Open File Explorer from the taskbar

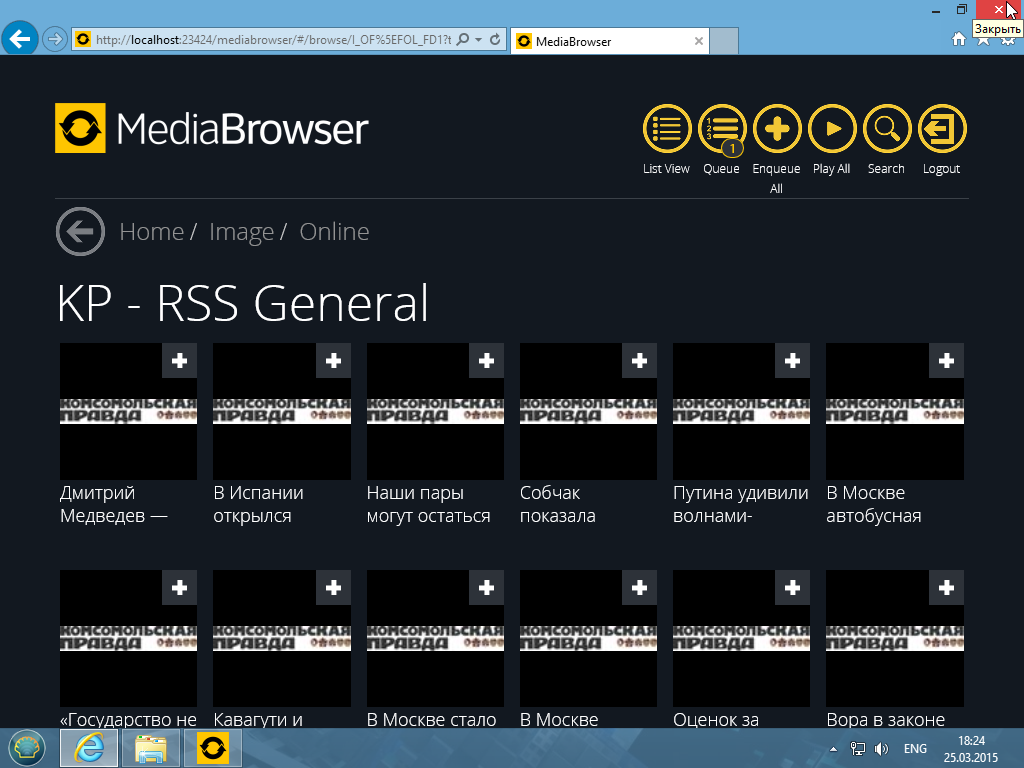151,747
